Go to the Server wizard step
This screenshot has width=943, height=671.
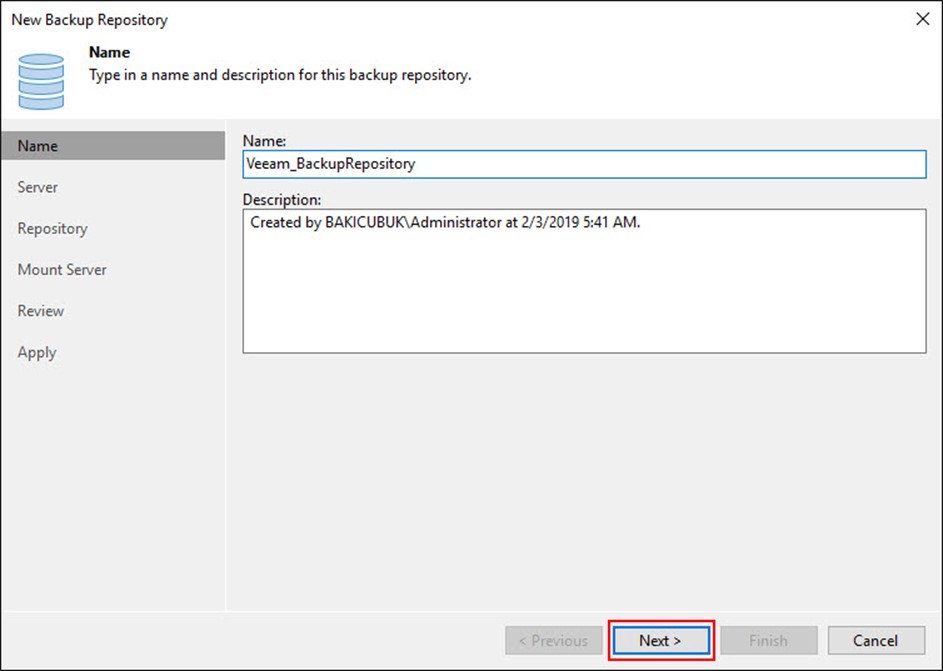pos(38,187)
